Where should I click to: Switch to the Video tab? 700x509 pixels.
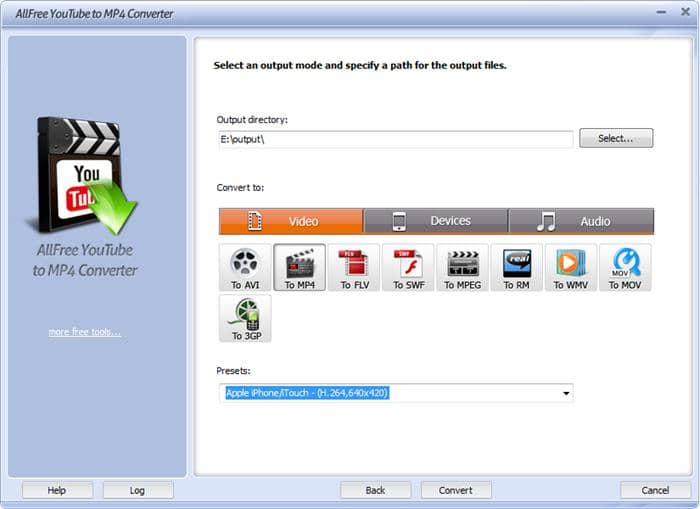click(x=291, y=221)
